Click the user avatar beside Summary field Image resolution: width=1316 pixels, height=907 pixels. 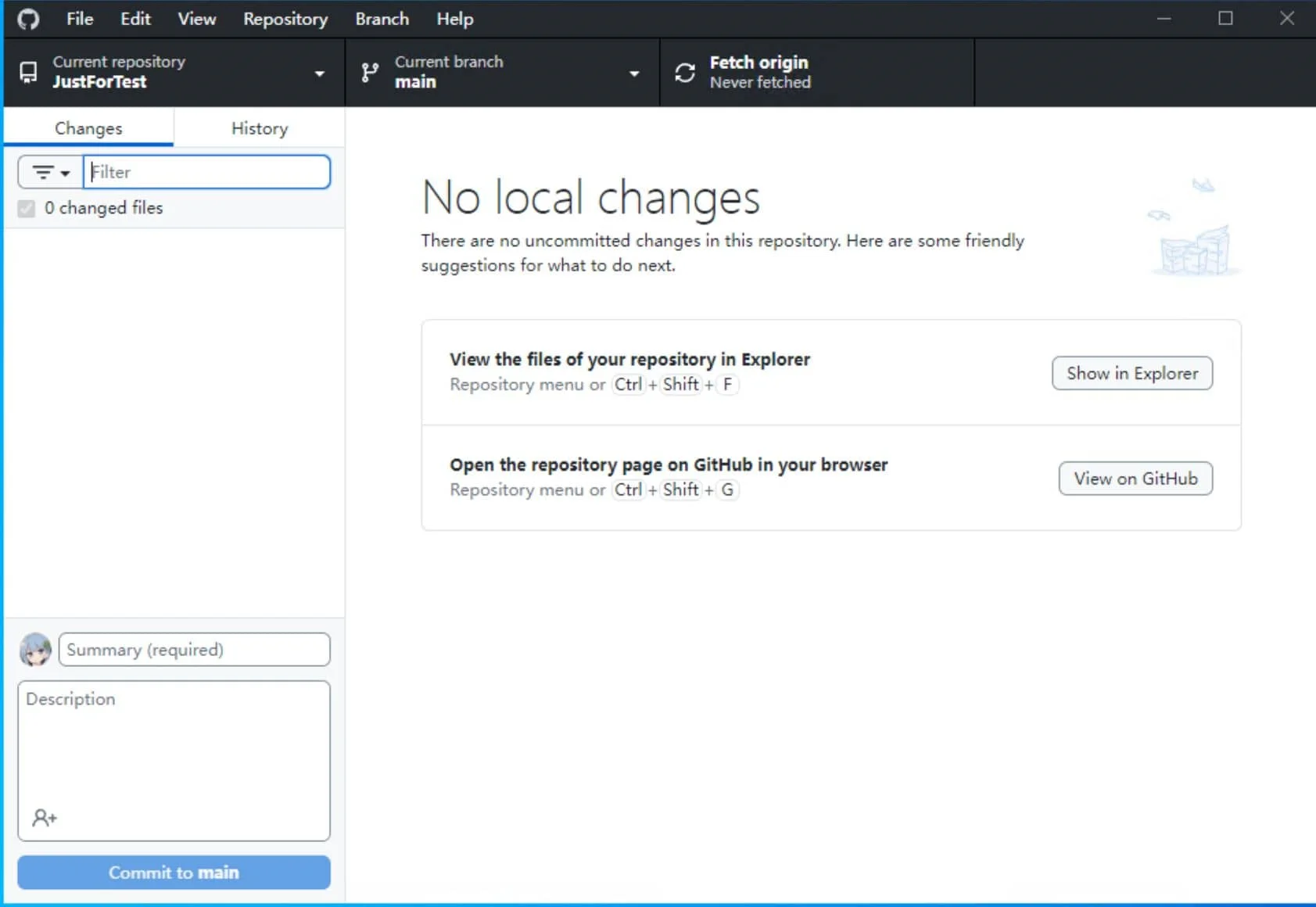35,650
